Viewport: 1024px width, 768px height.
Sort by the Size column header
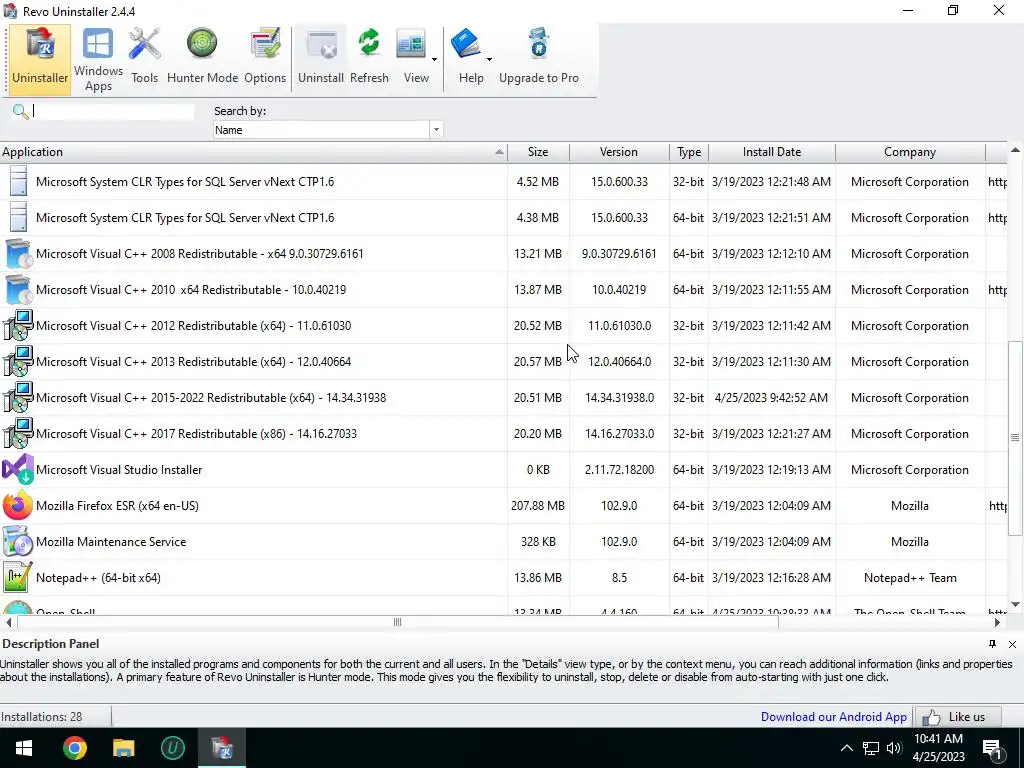pyautogui.click(x=538, y=152)
